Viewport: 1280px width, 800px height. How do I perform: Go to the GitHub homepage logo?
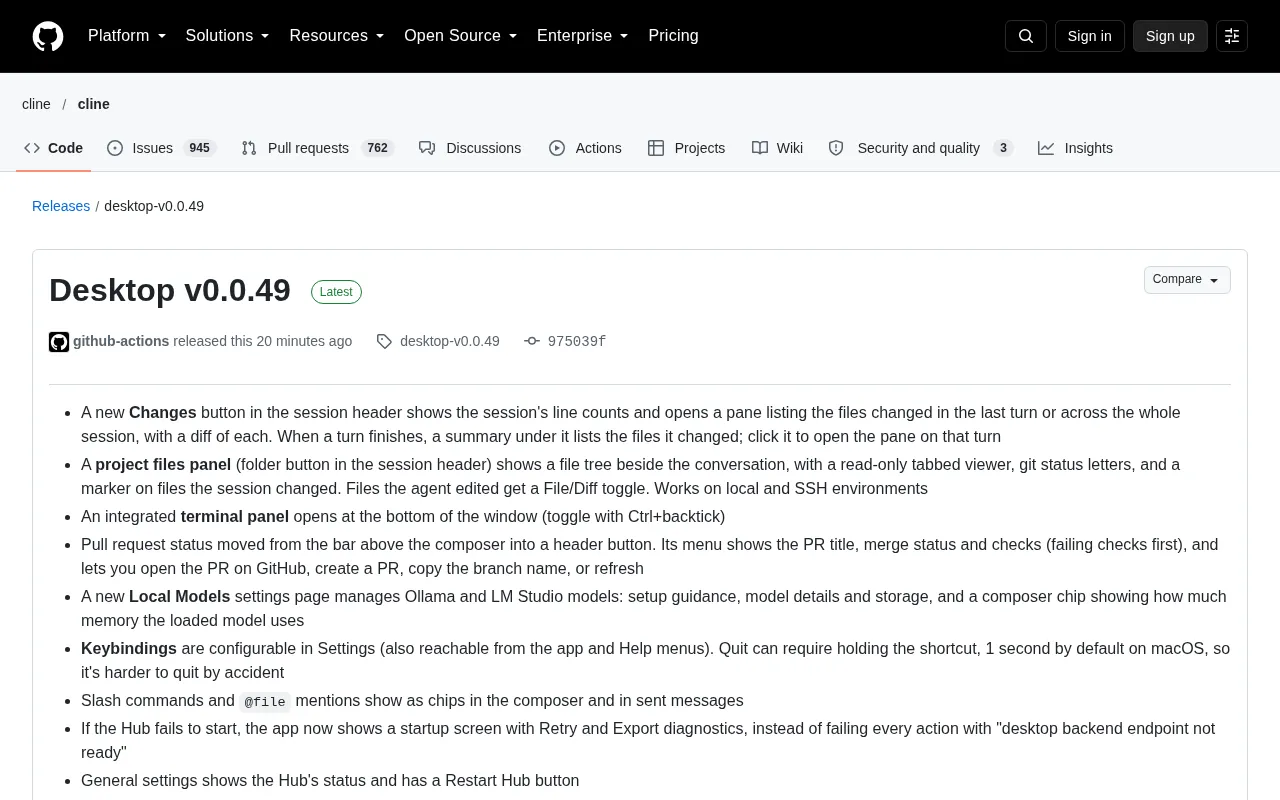pyautogui.click(x=48, y=36)
